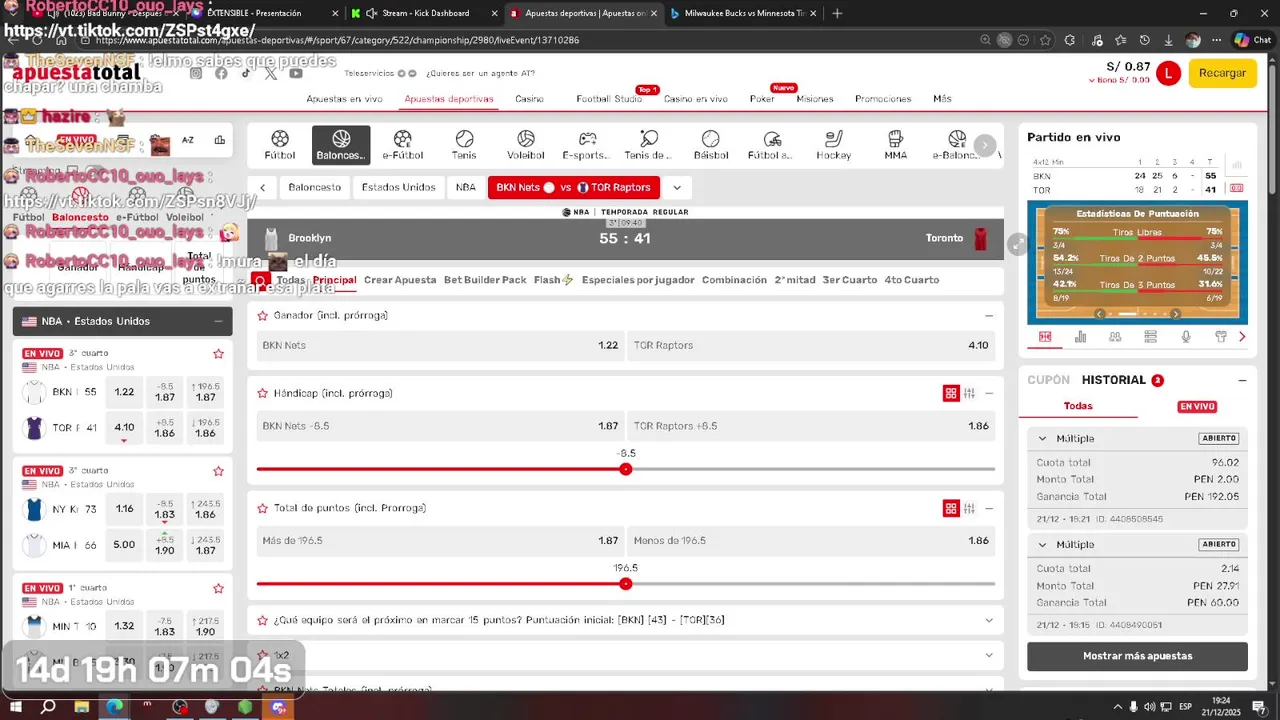Screen dimensions: 1280x720
Task: Open the Casino menu item
Action: click(530, 99)
